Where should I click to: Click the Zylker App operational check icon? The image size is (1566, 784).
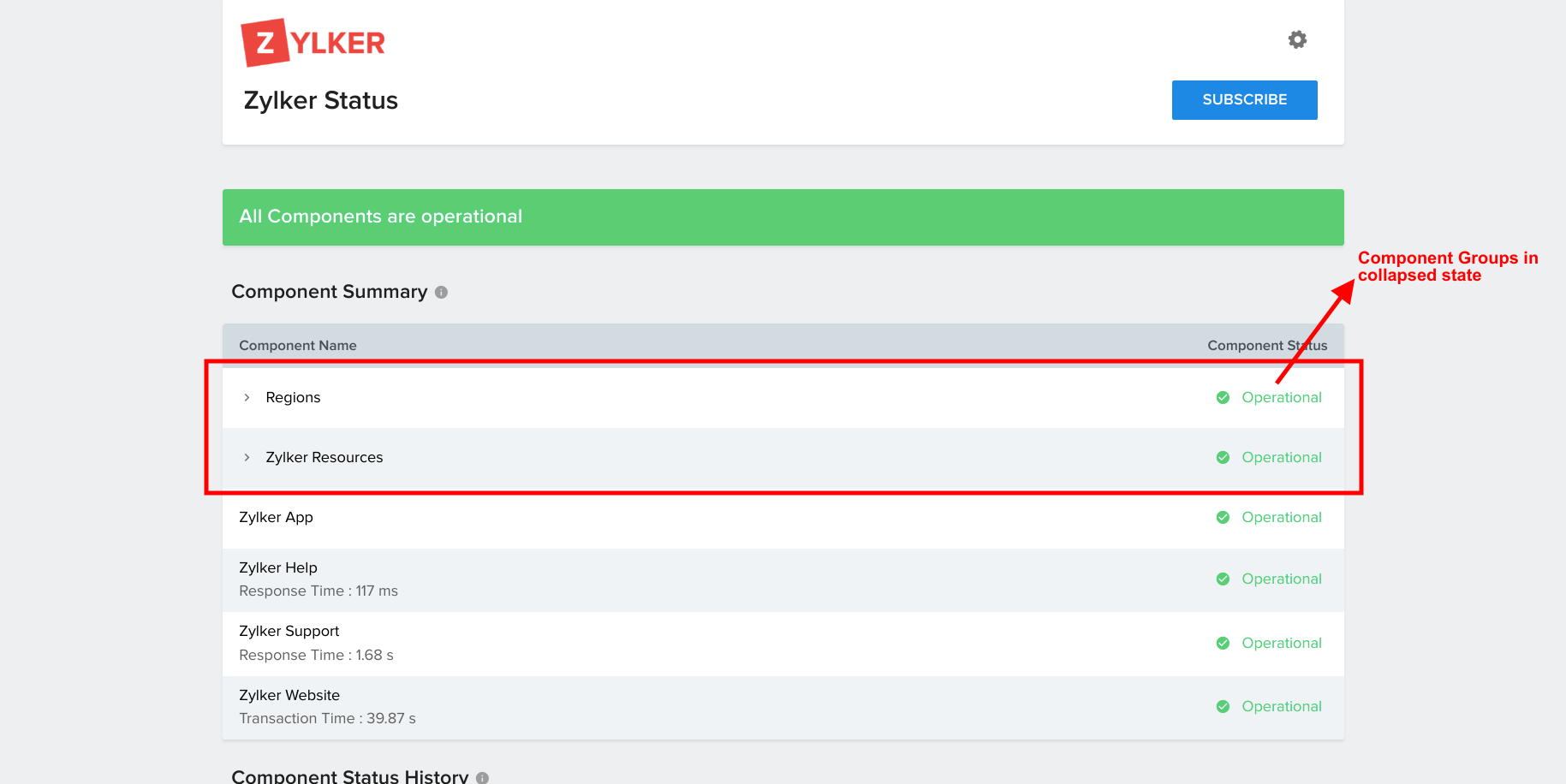(x=1223, y=517)
